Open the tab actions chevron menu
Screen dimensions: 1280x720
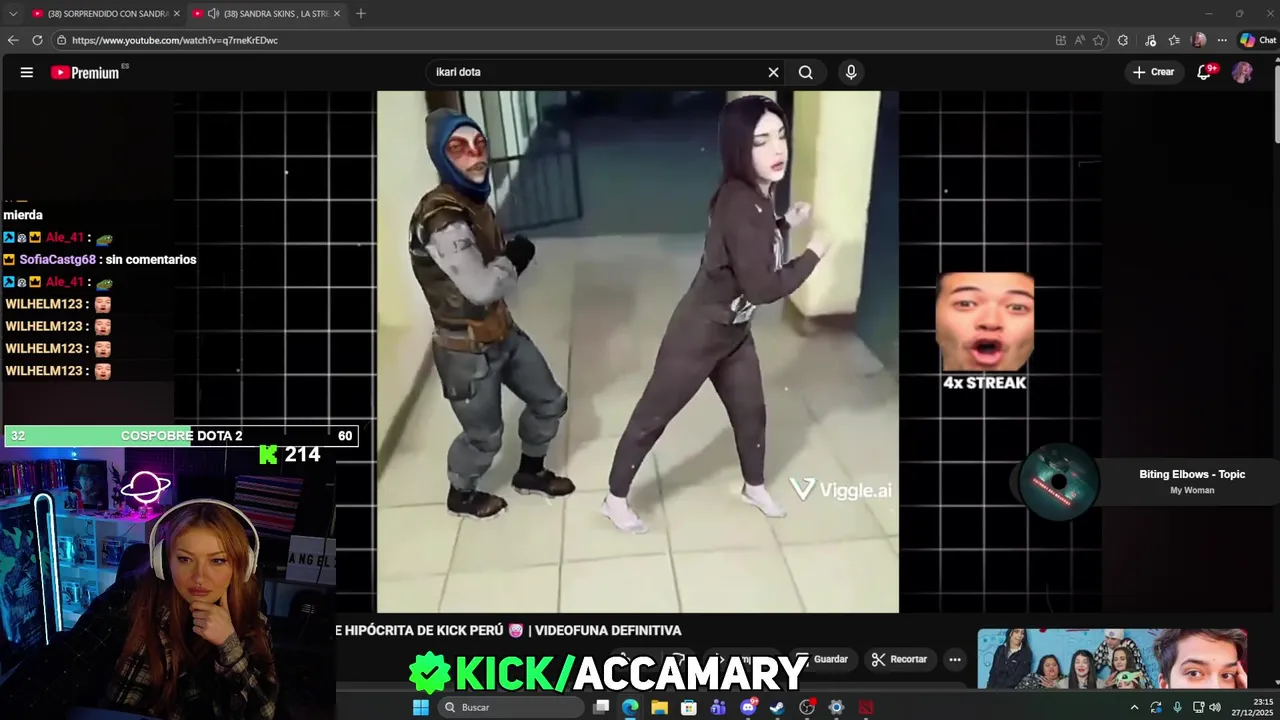(13, 13)
